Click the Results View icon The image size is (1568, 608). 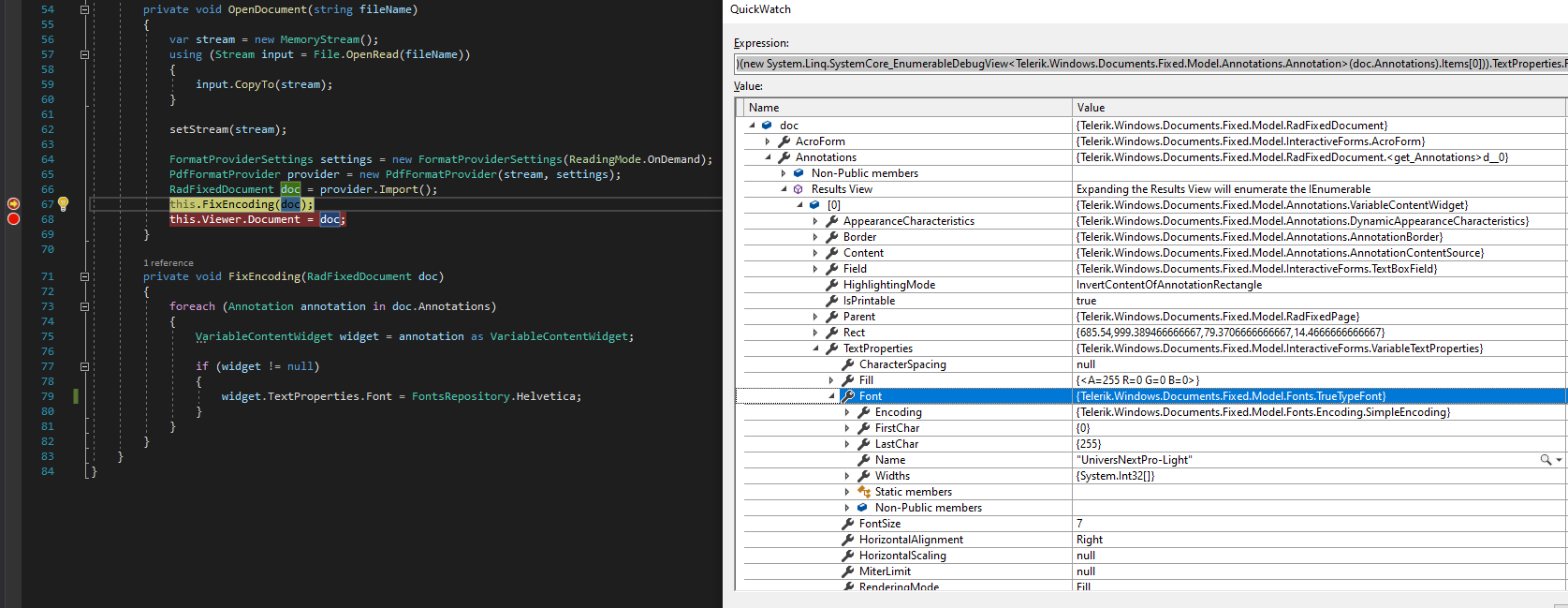point(799,189)
